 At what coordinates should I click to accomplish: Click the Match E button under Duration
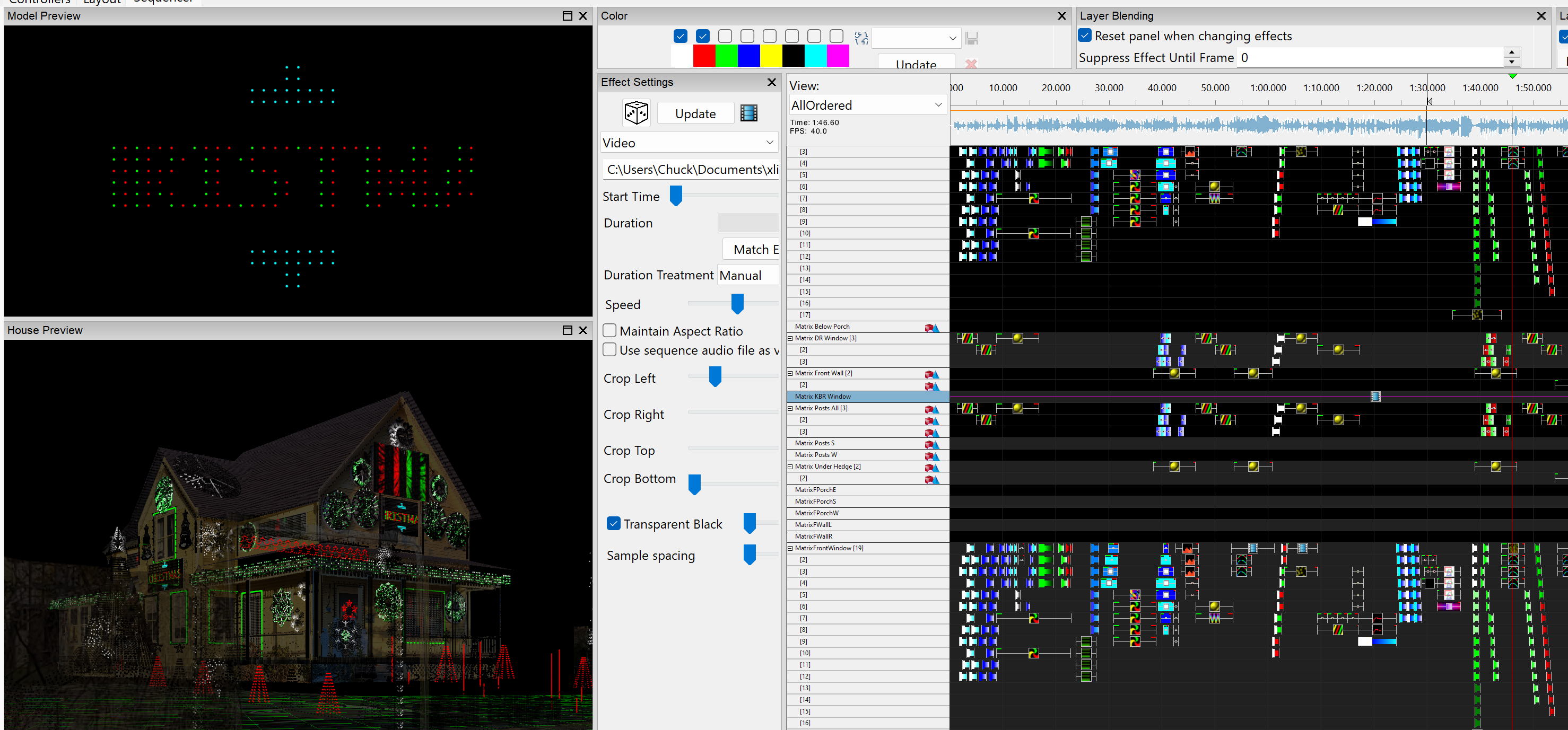pyautogui.click(x=751, y=249)
